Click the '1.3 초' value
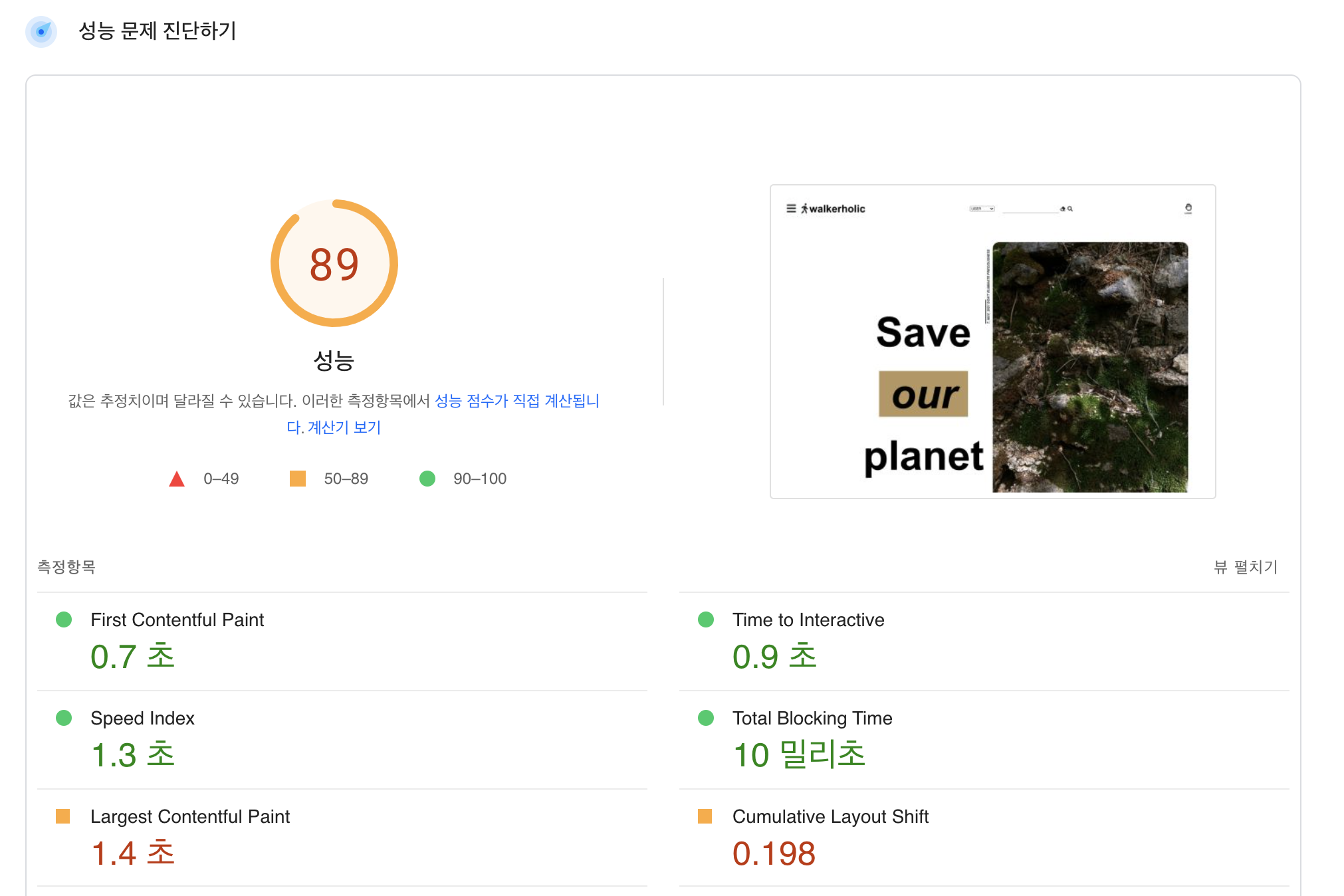This screenshot has height=896, width=1344. [x=133, y=755]
